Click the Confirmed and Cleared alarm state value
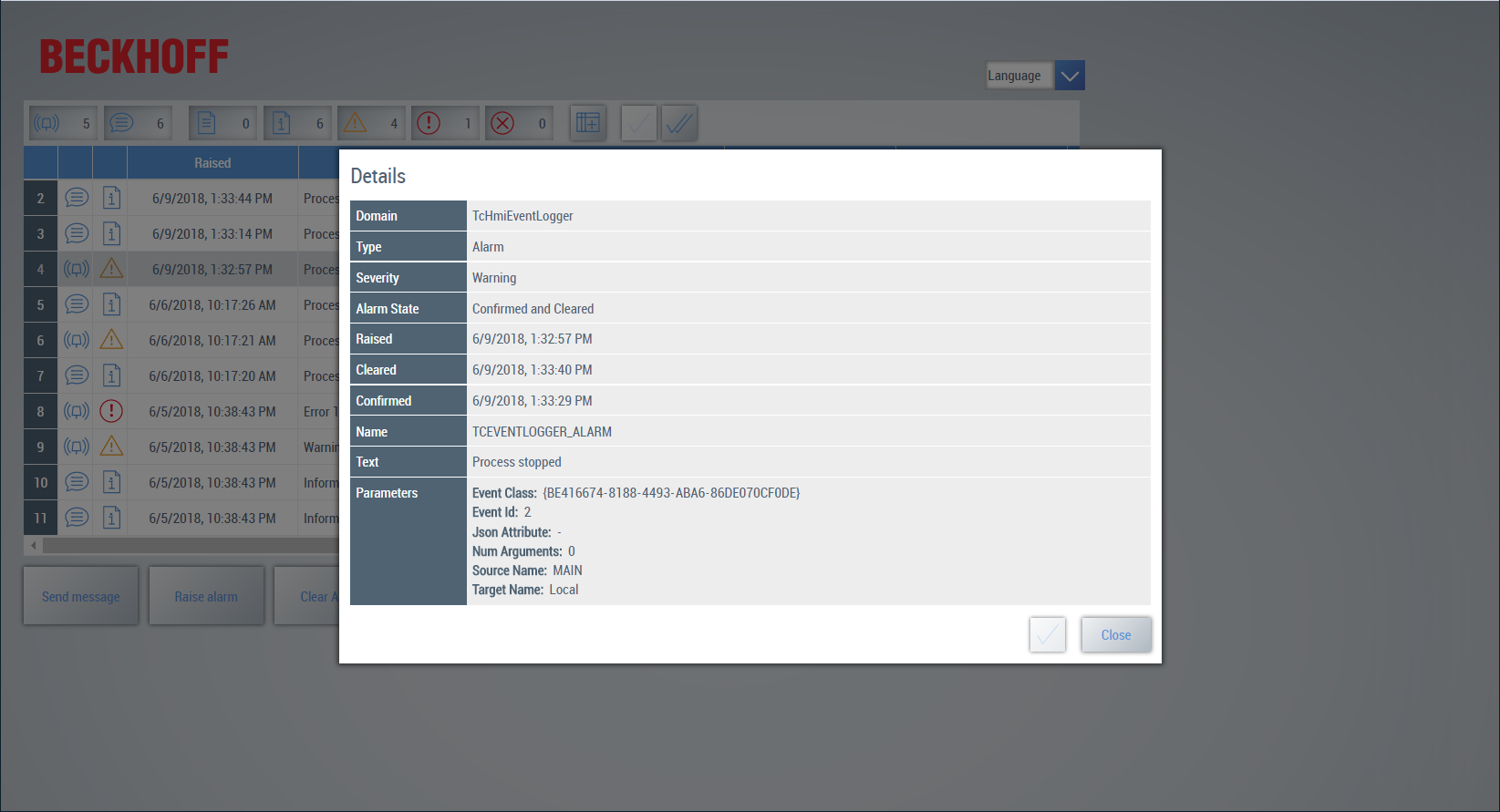The width and height of the screenshot is (1500, 812). point(533,309)
